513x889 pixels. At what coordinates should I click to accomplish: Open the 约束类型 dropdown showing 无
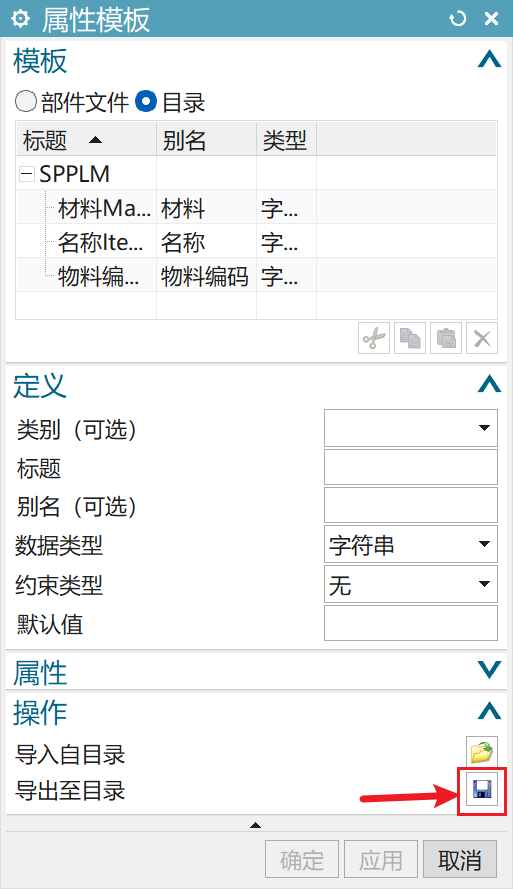tap(411, 584)
